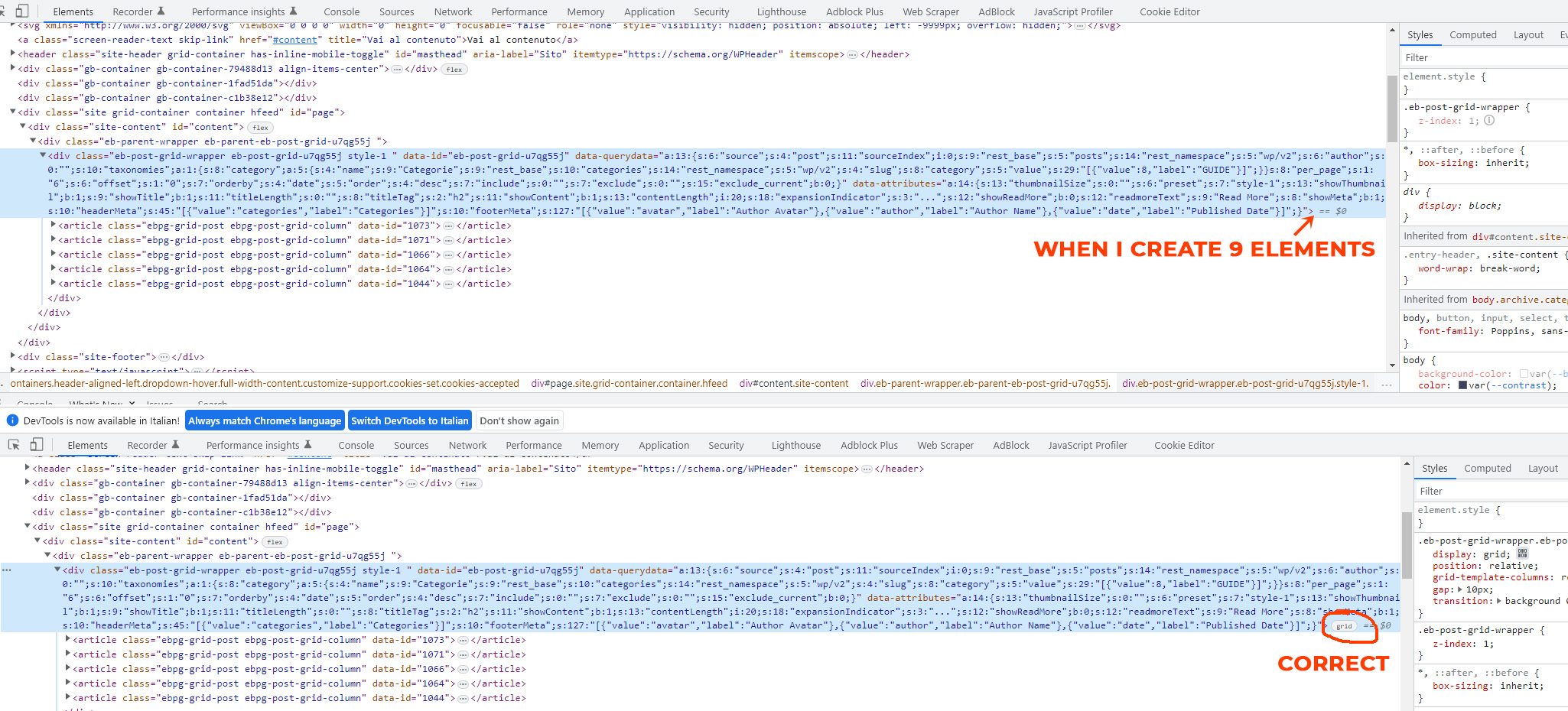
Task: Expand ellipsis in upper data-id 1066 article
Action: click(x=449, y=255)
